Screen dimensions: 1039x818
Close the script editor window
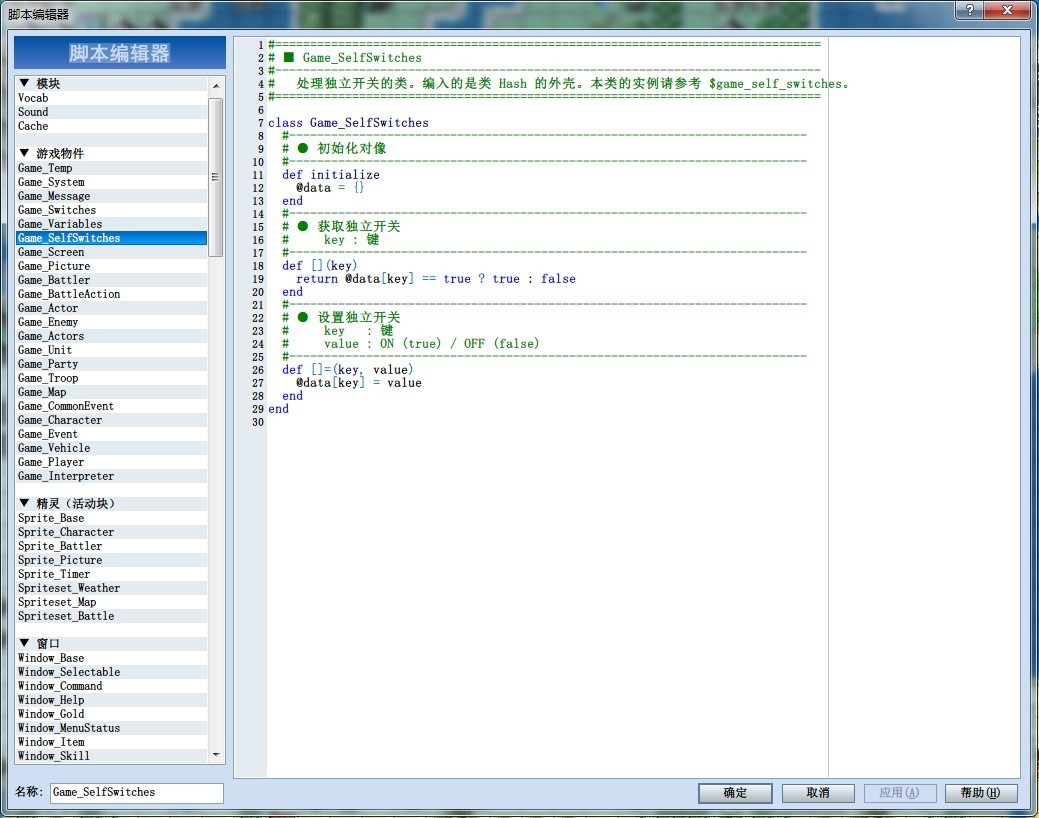1007,10
